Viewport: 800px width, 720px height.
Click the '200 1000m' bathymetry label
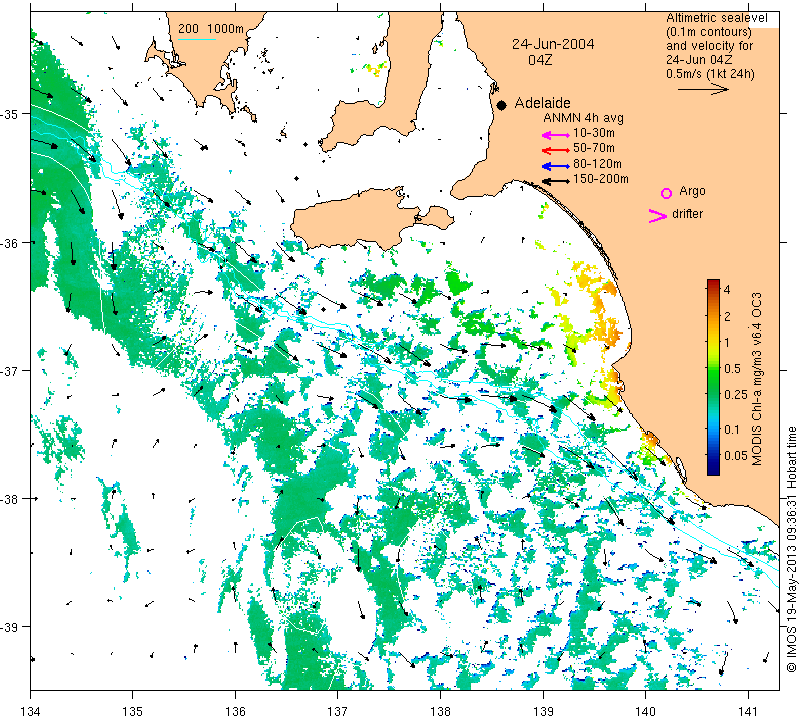point(211,29)
